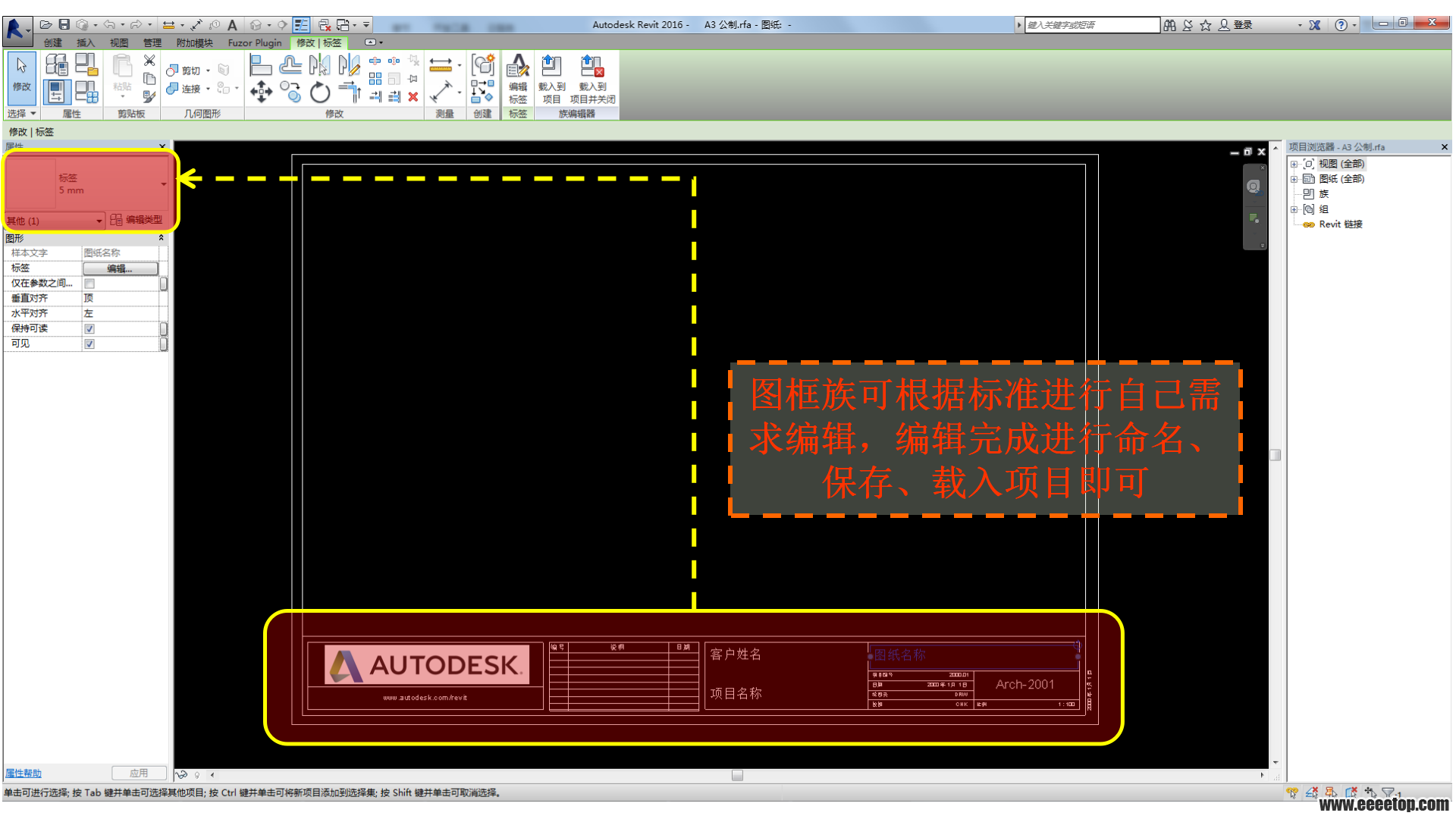Click 载入到项目 Load into Project
1456x819 pixels.
tap(551, 79)
